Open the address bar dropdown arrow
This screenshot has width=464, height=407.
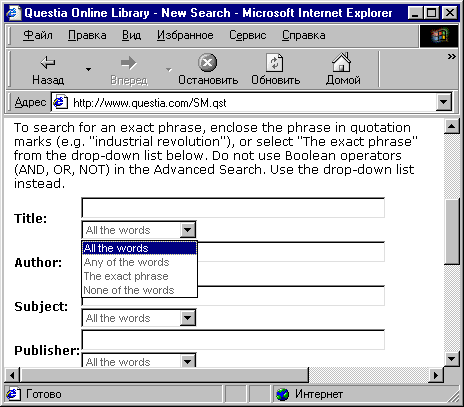coord(444,102)
